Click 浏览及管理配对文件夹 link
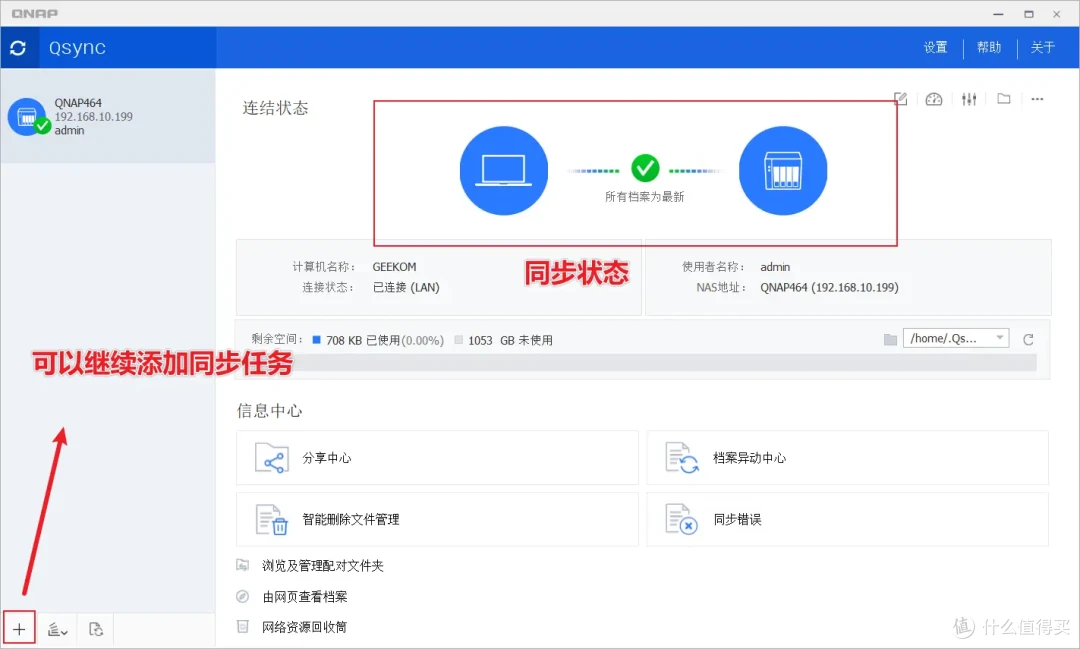The width and height of the screenshot is (1080, 649). pyautogui.click(x=322, y=566)
